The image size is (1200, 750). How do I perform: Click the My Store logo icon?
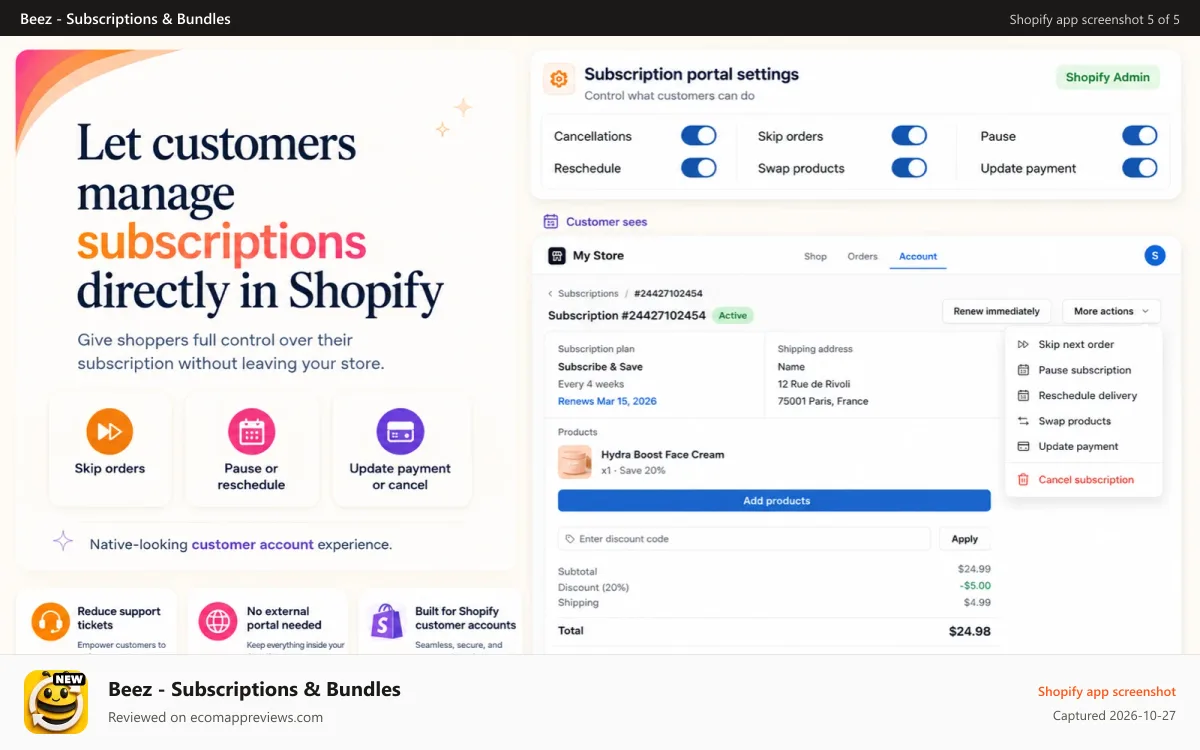click(x=557, y=256)
